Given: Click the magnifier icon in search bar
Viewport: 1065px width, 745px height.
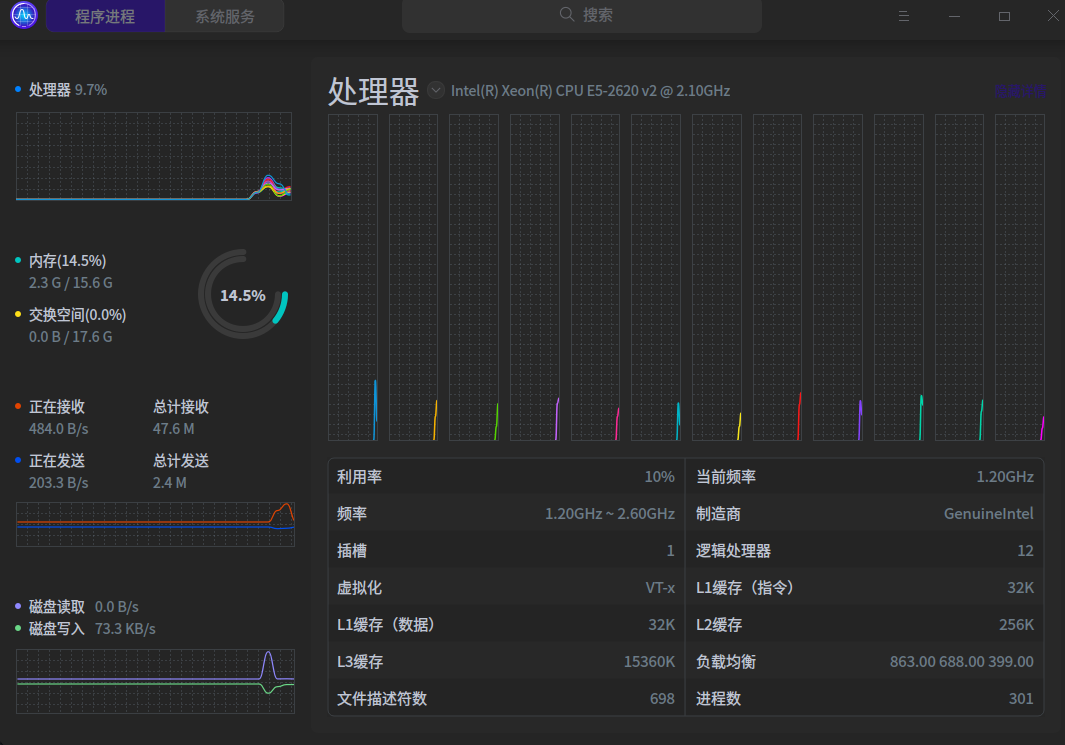Looking at the screenshot, I should pyautogui.click(x=567, y=15).
